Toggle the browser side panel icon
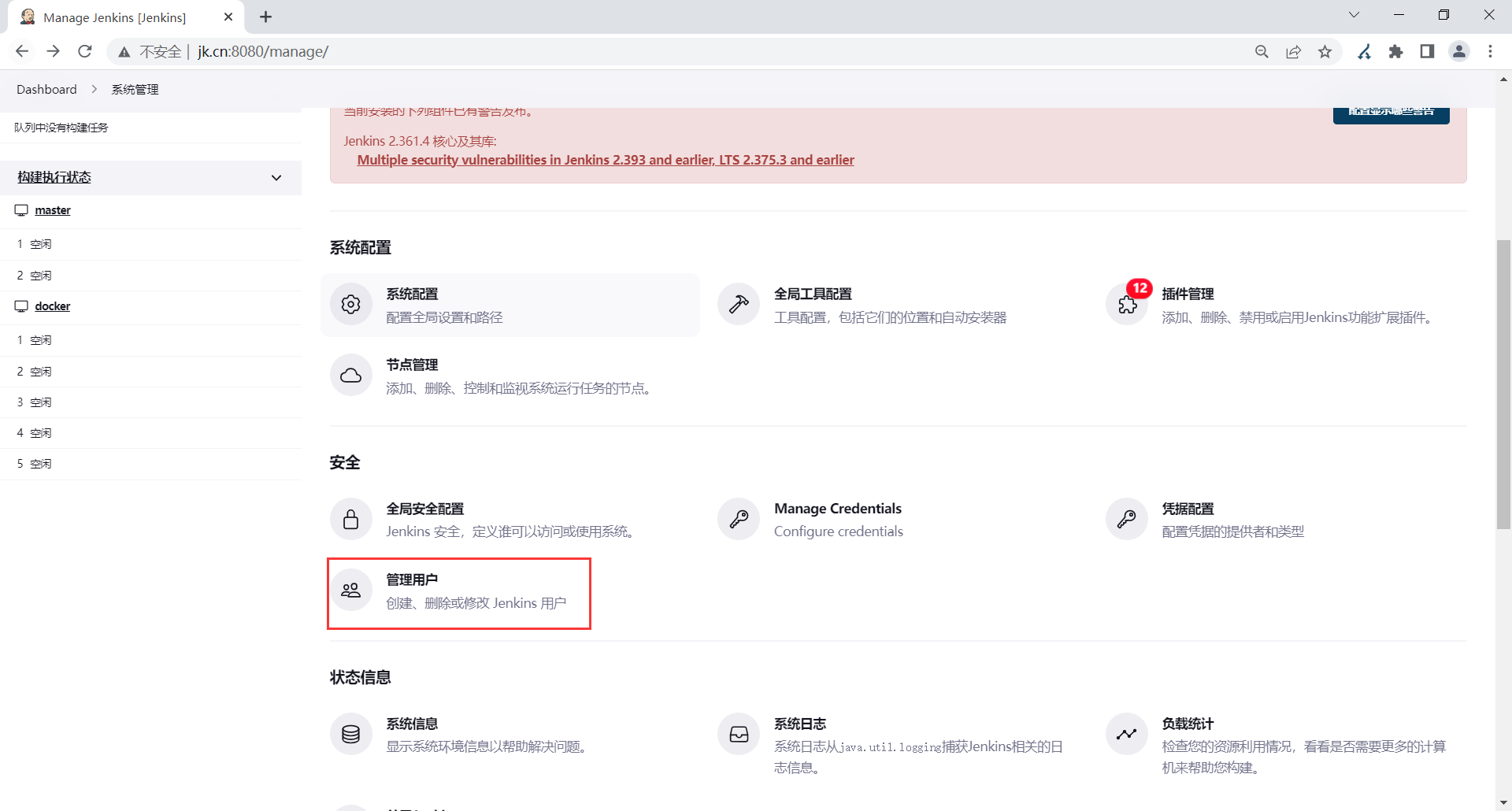Image resolution: width=1512 pixels, height=811 pixels. pos(1427,51)
